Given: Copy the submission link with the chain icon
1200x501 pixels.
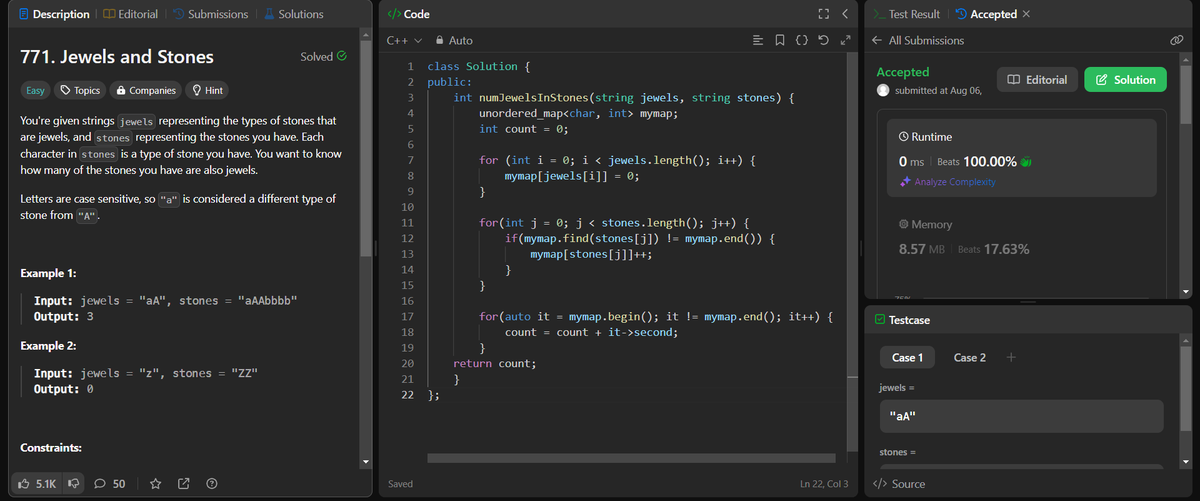Looking at the screenshot, I should click(x=1176, y=41).
